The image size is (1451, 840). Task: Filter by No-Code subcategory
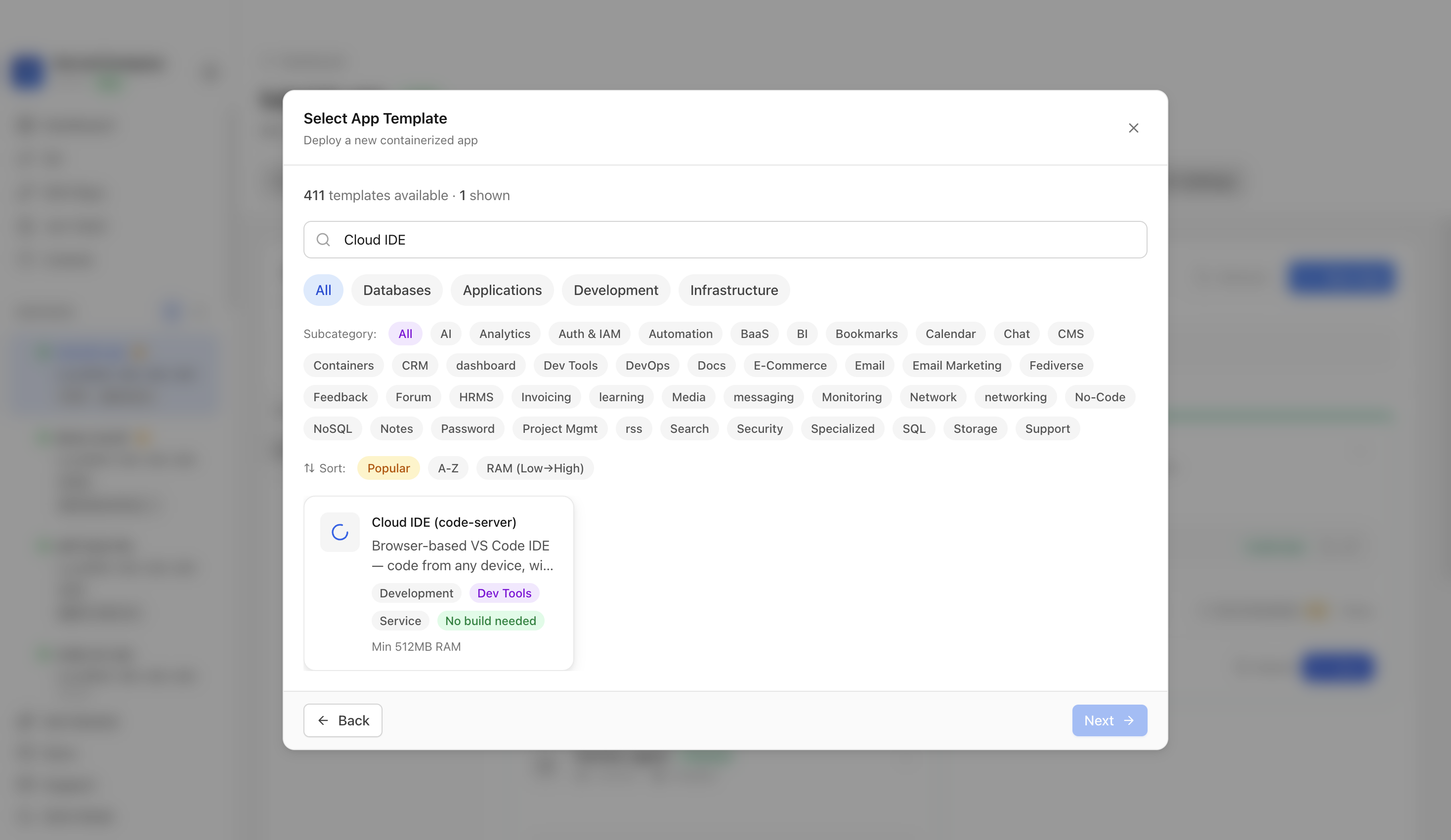tap(1100, 397)
